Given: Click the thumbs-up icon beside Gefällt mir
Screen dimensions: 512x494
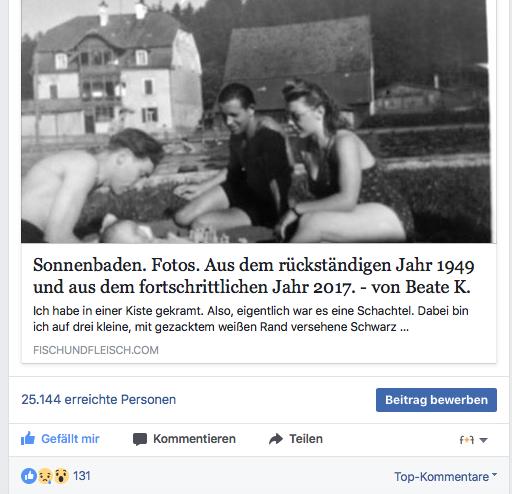Looking at the screenshot, I should tap(28, 438).
